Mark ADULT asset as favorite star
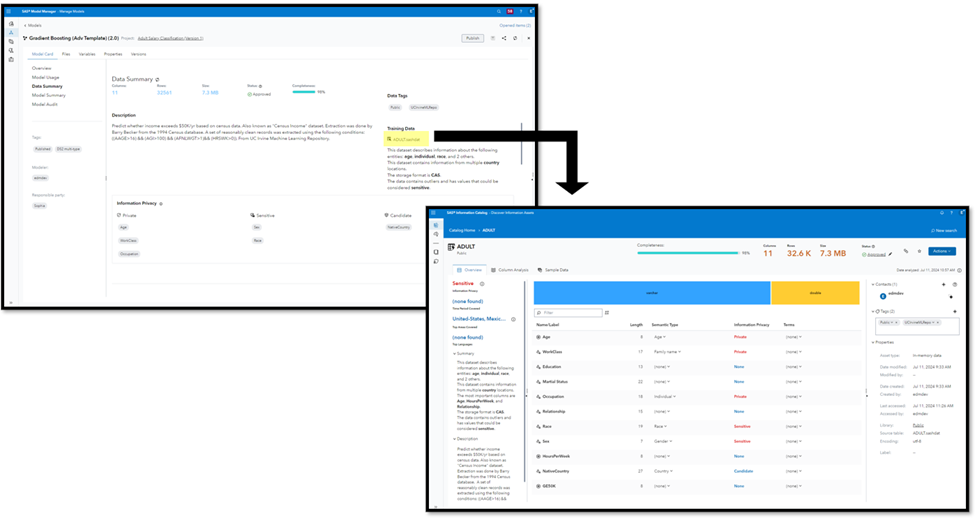This screenshot has height=522, width=975. click(x=920, y=251)
